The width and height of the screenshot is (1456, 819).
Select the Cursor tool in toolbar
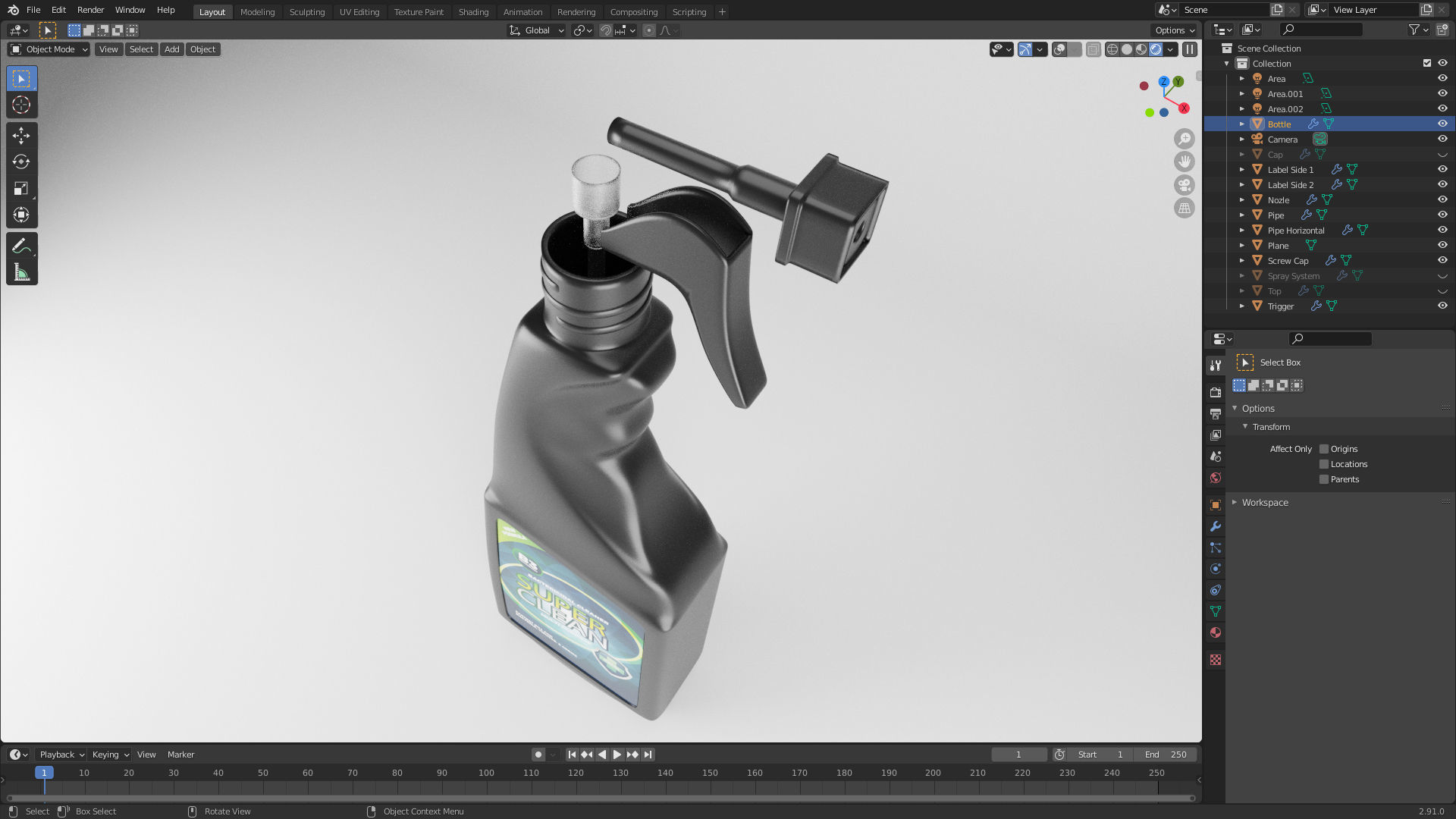coord(21,105)
